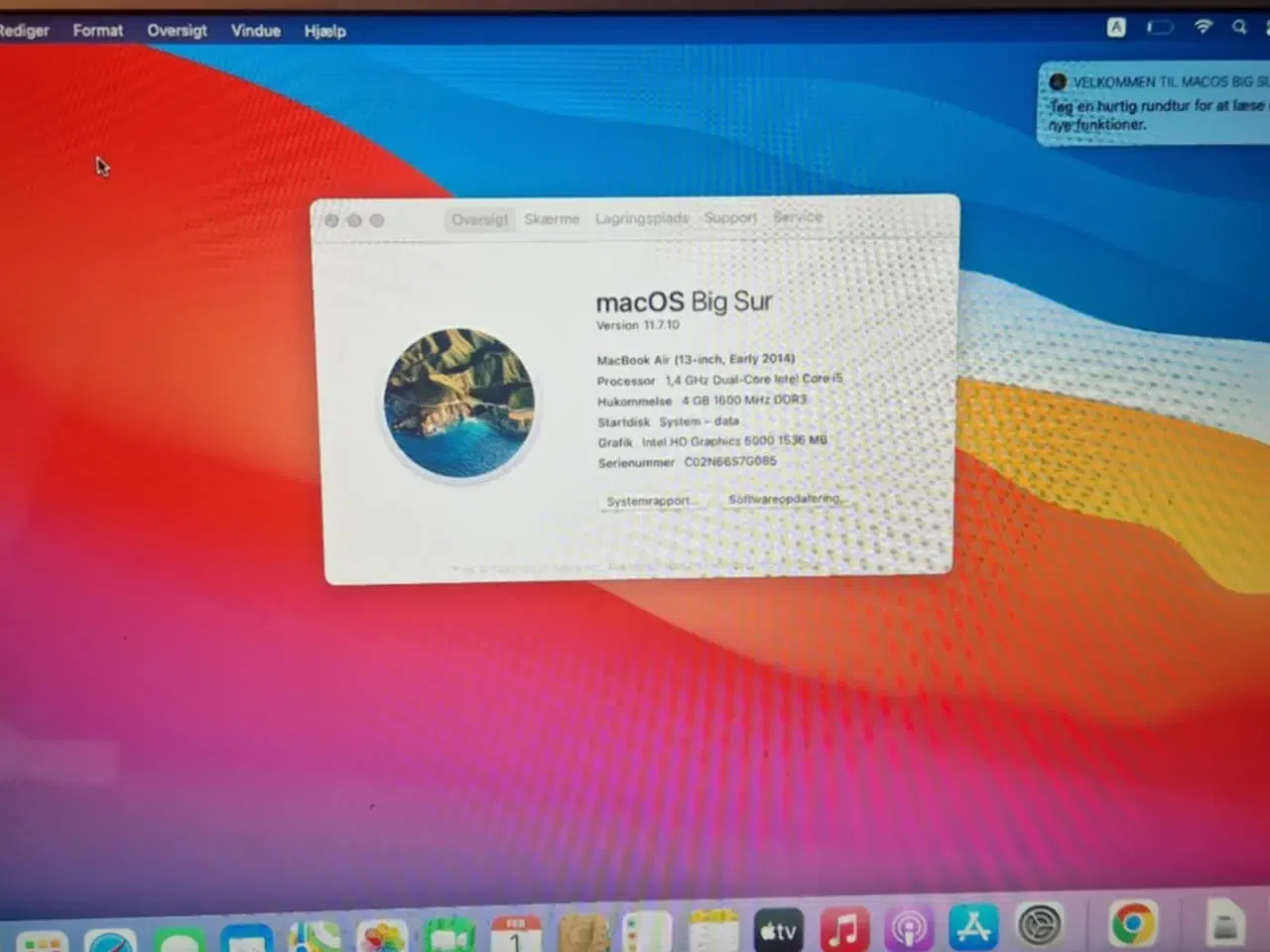The image size is (1270, 952).
Task: Click MacBook Air (13-inch, Early 2014) text
Action: [x=696, y=359]
